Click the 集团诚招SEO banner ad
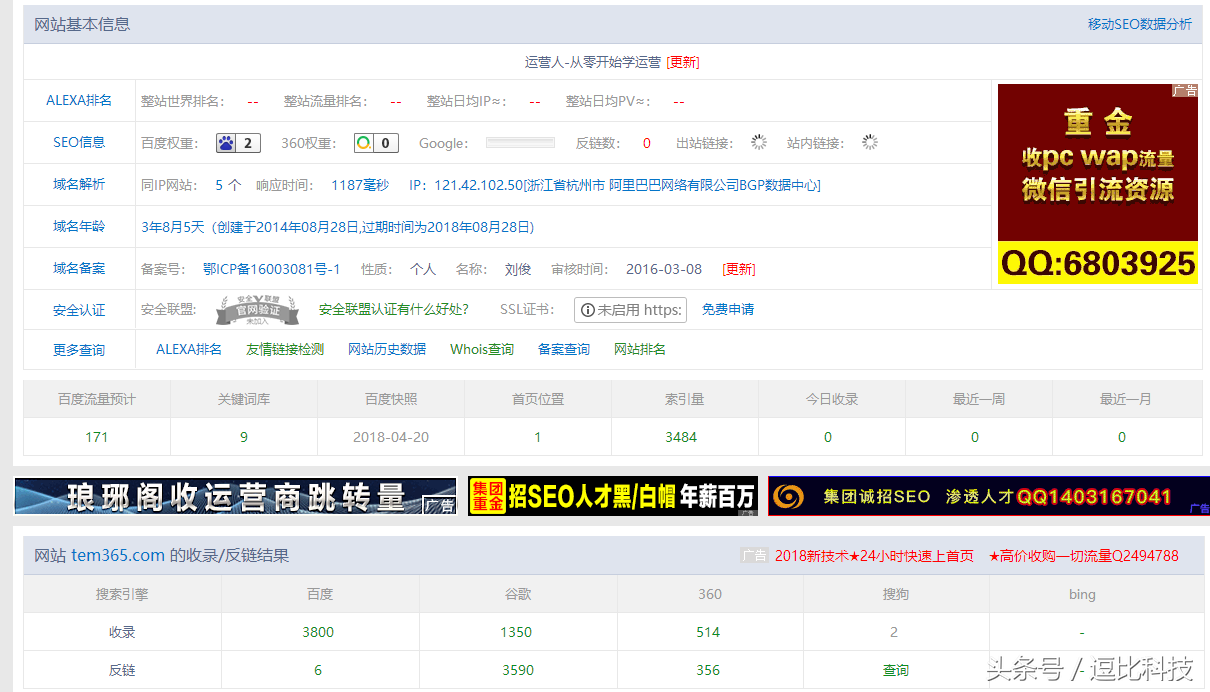This screenshot has width=1210, height=692. click(989, 496)
